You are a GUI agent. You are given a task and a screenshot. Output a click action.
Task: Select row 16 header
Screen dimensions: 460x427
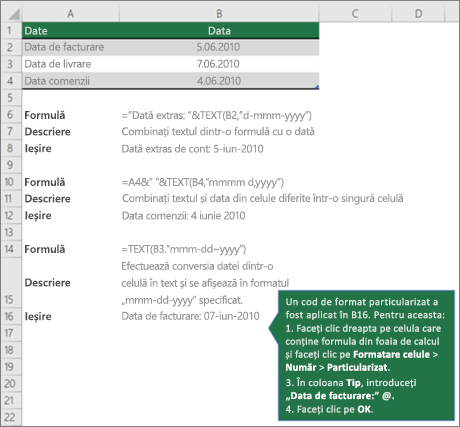11,316
